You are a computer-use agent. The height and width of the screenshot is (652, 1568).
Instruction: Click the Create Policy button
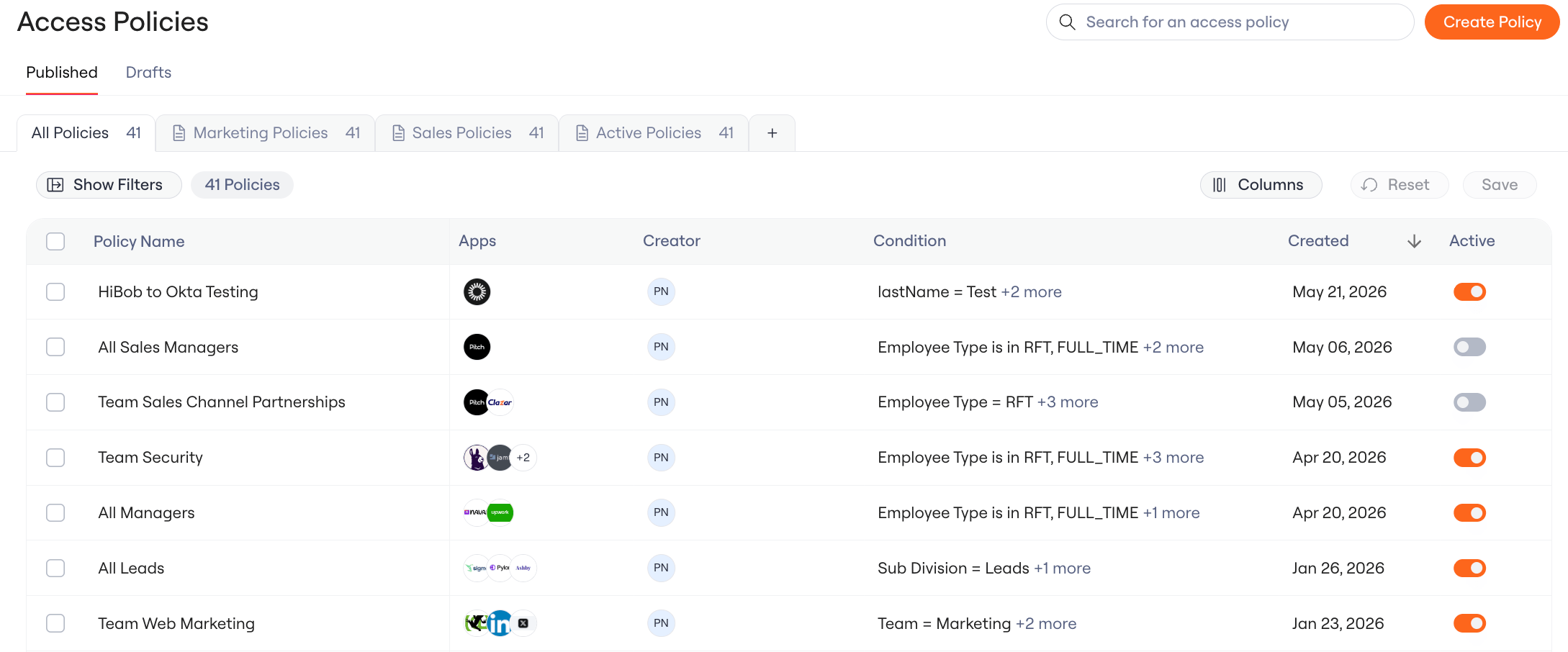(1492, 22)
